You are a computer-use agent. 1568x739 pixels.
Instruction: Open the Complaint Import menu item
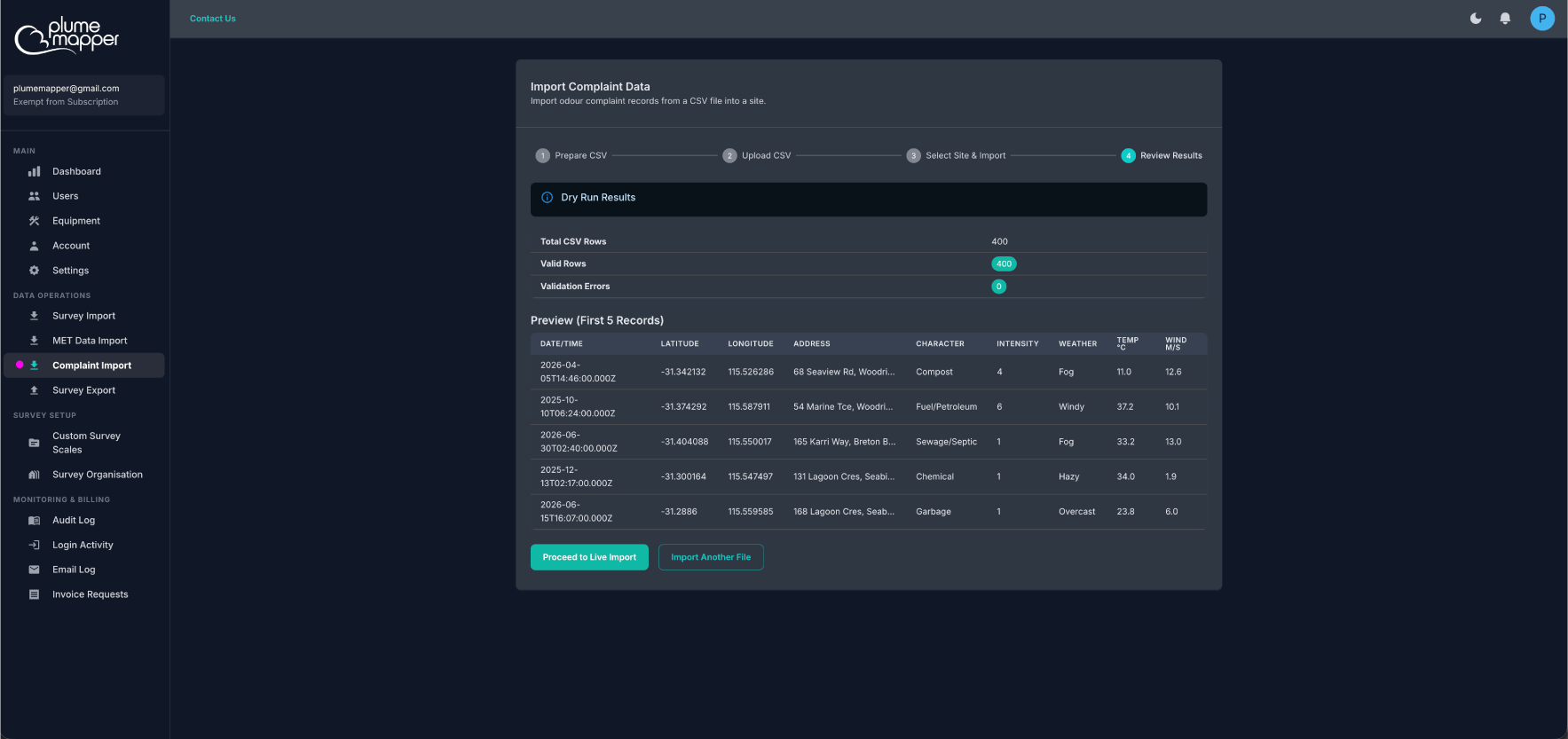click(x=84, y=366)
